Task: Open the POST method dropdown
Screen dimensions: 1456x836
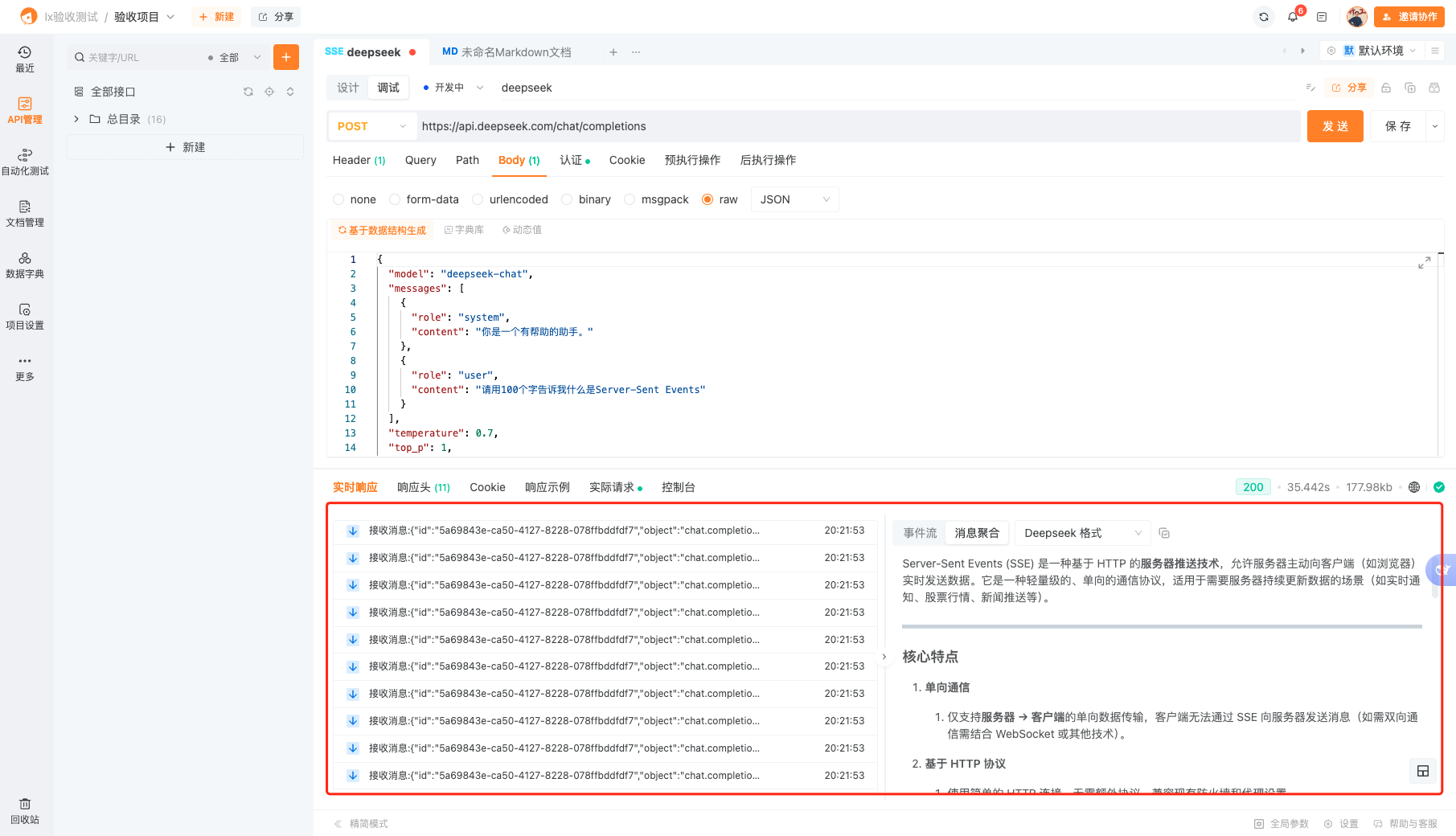Action: click(x=371, y=126)
